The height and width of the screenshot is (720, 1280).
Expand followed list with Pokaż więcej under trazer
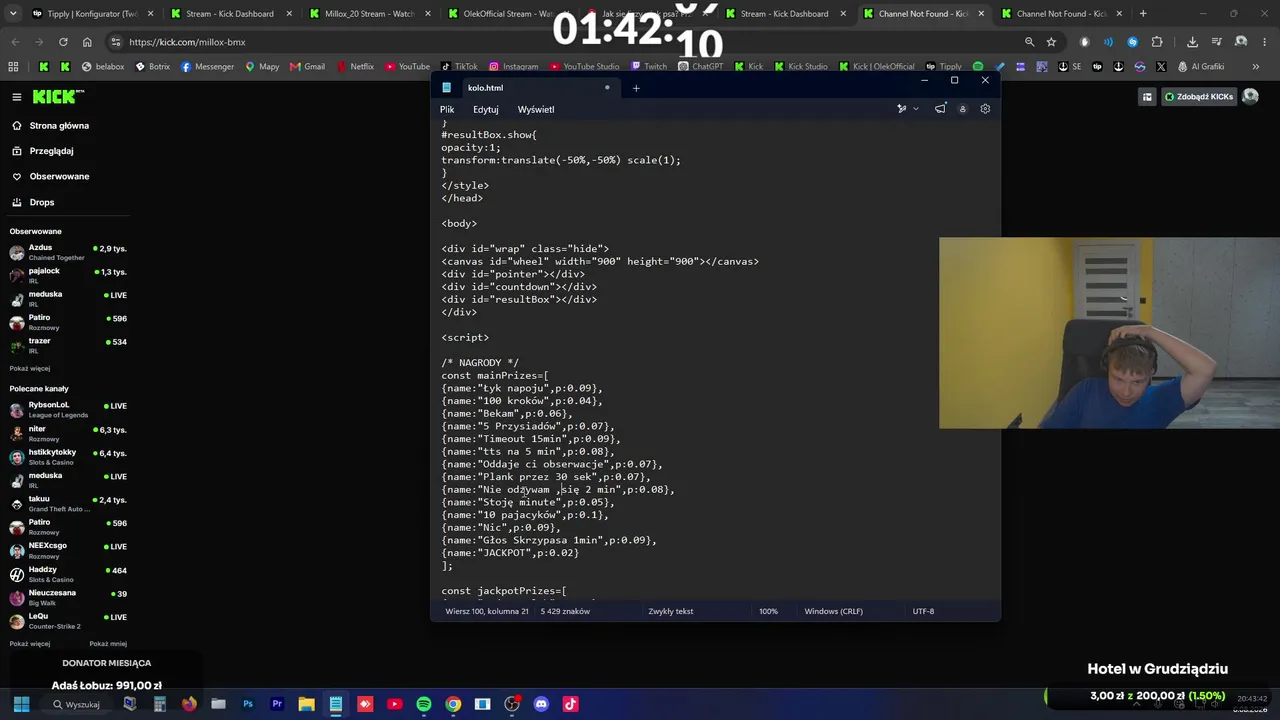pos(30,368)
